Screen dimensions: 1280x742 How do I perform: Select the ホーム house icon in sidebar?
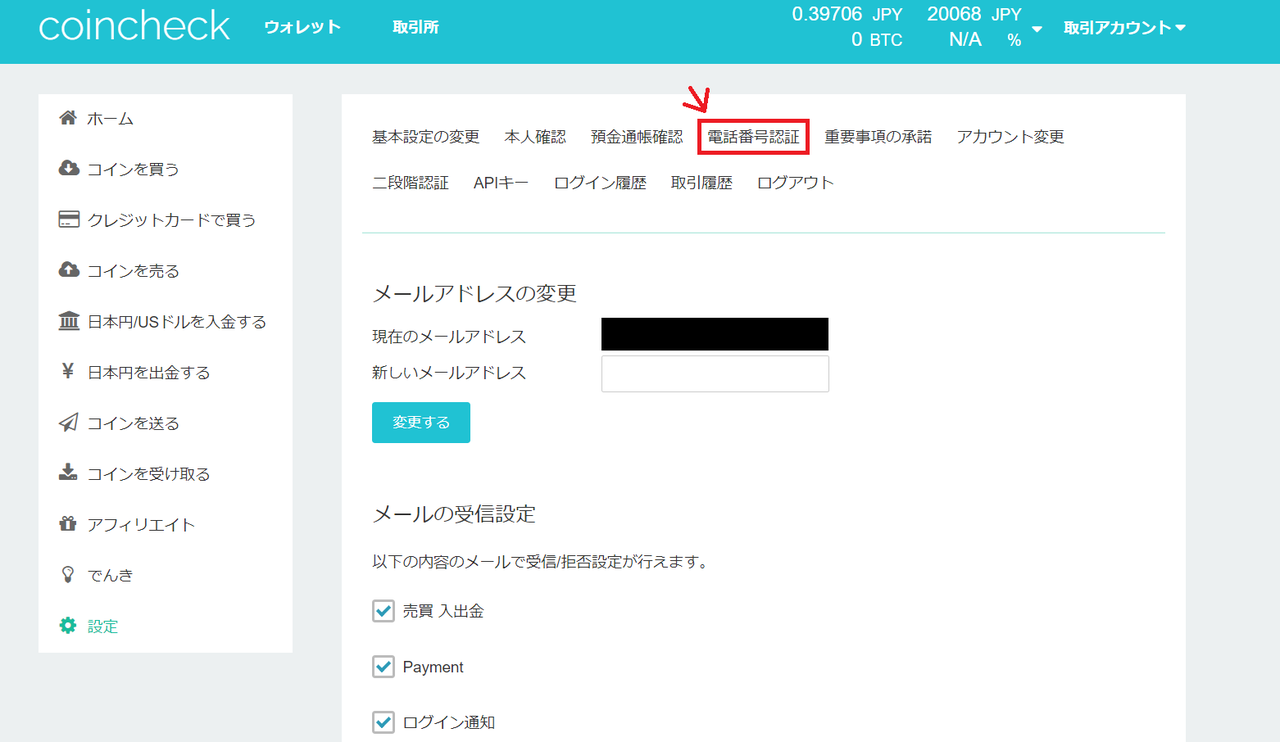pos(67,117)
